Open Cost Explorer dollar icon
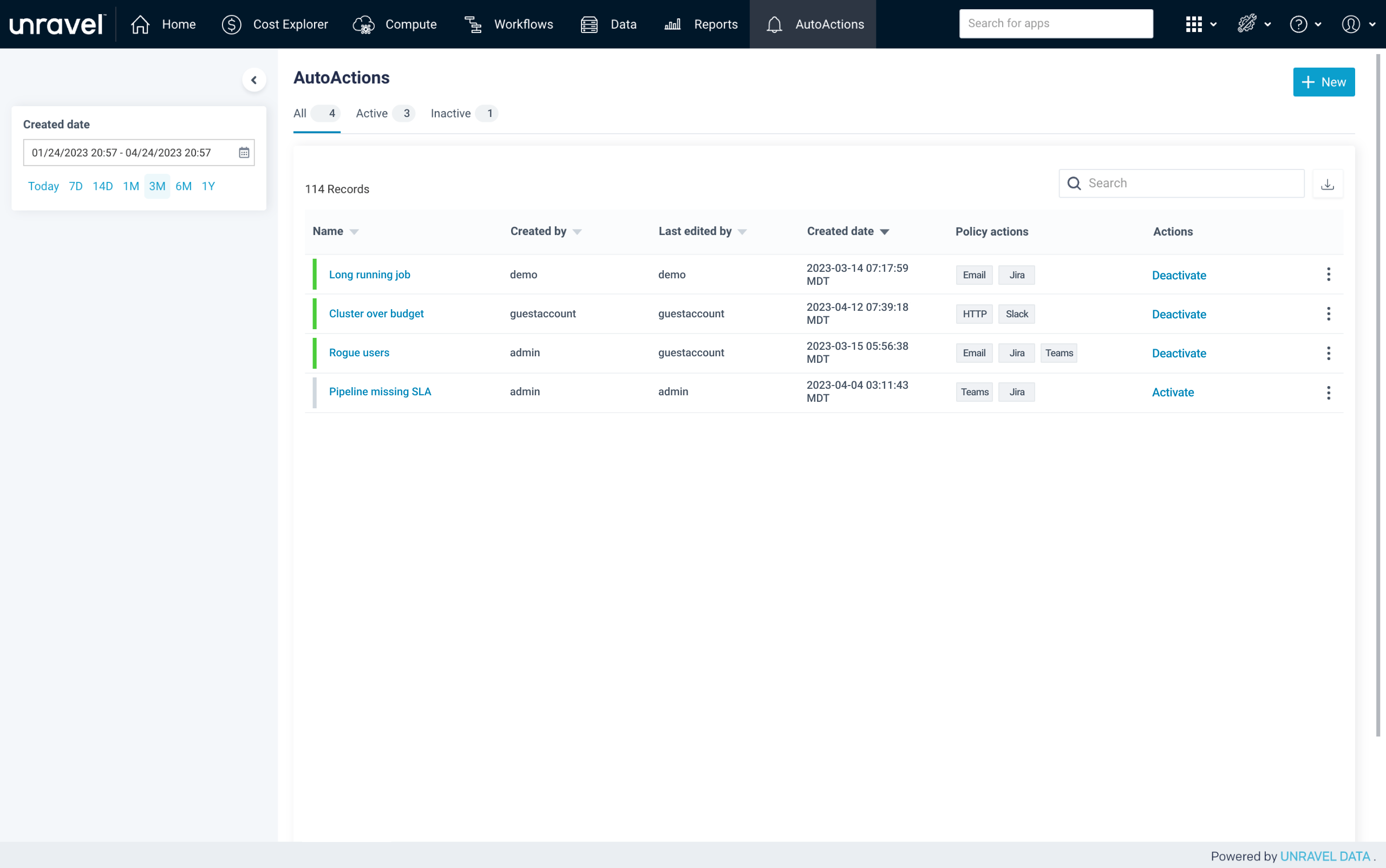This screenshot has height=868, width=1386. pos(231,24)
